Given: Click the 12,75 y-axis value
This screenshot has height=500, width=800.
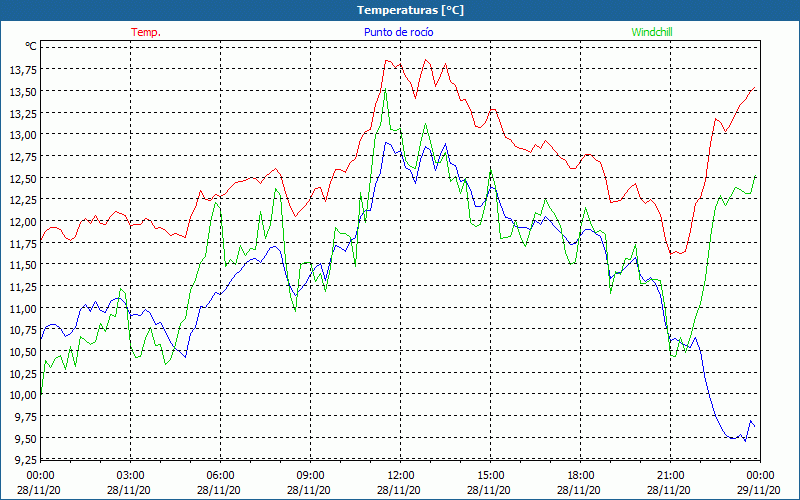Looking at the screenshot, I should tap(23, 157).
